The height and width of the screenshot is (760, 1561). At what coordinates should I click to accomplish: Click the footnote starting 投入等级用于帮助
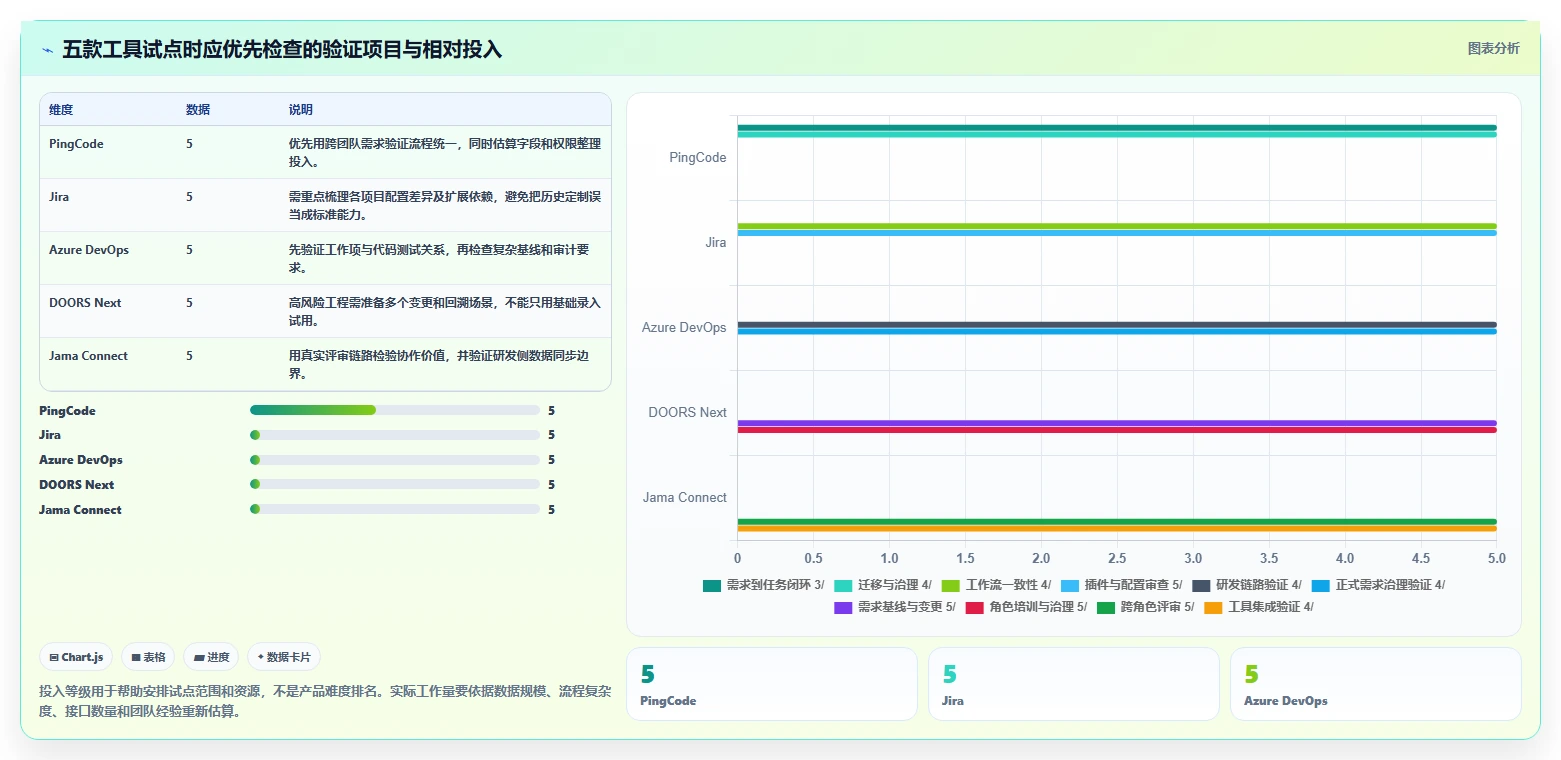(325, 702)
